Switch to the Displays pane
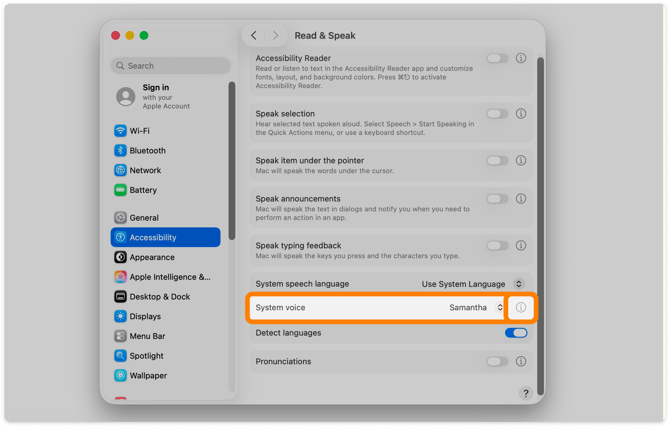Screen dimensions: 670x427 [x=166, y=316]
